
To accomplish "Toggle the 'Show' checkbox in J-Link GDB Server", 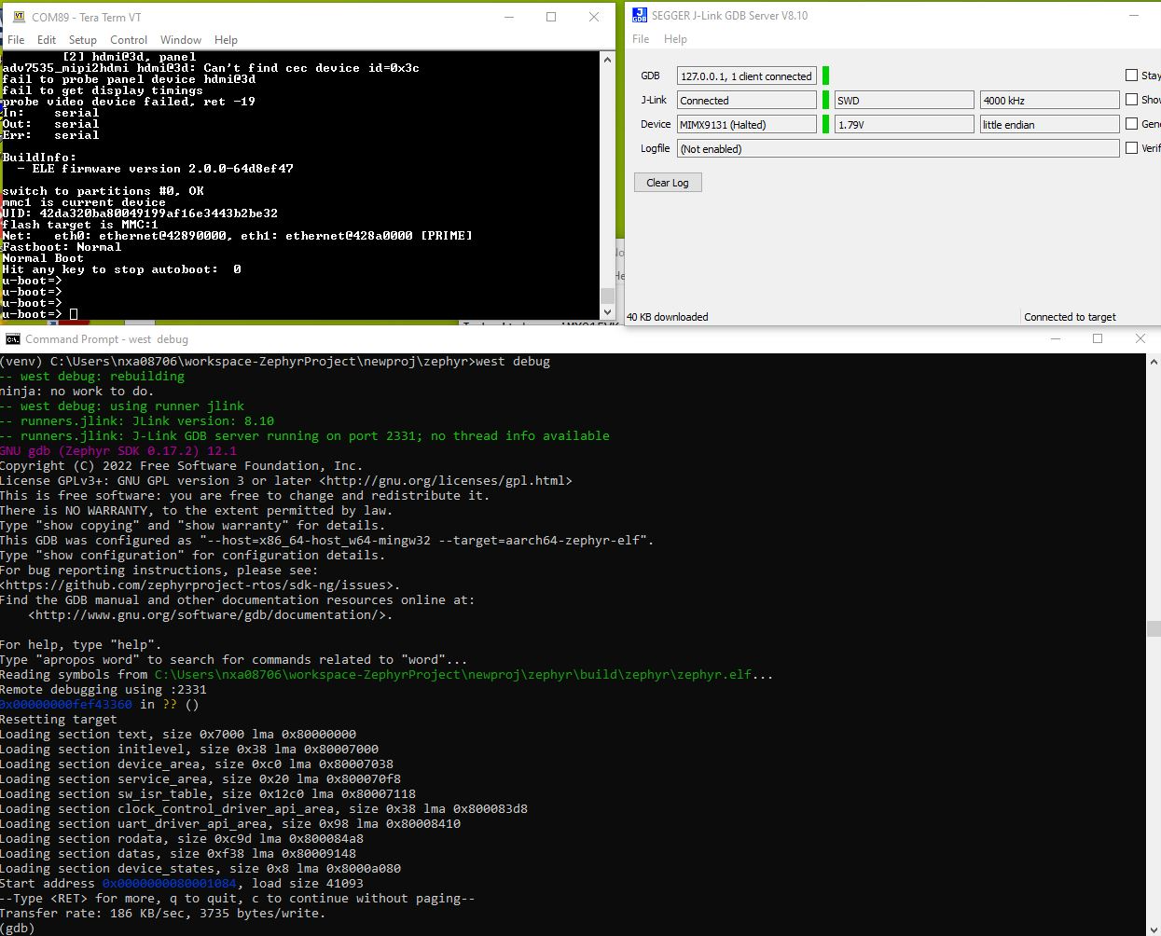I will point(1131,99).
